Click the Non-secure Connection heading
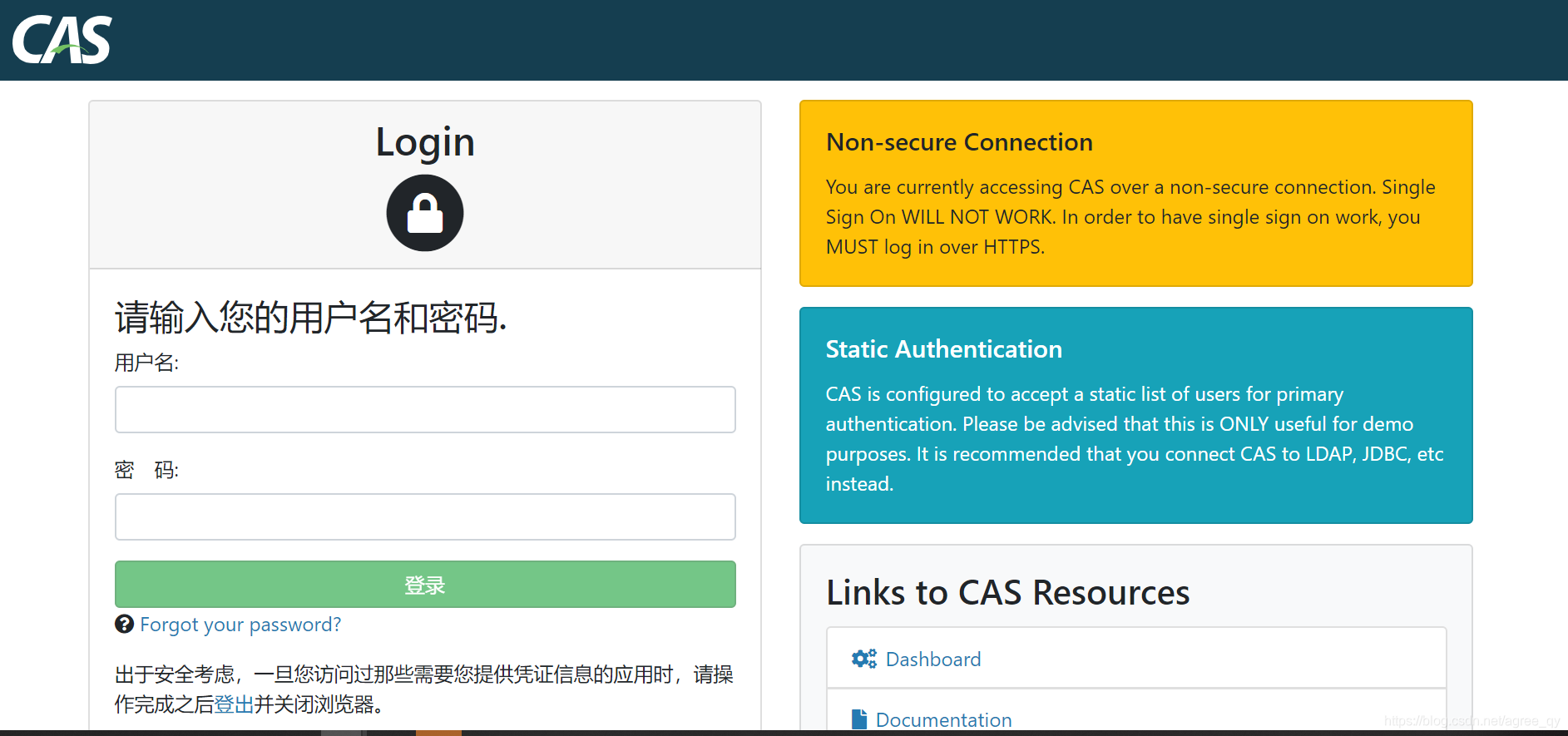 (x=959, y=142)
